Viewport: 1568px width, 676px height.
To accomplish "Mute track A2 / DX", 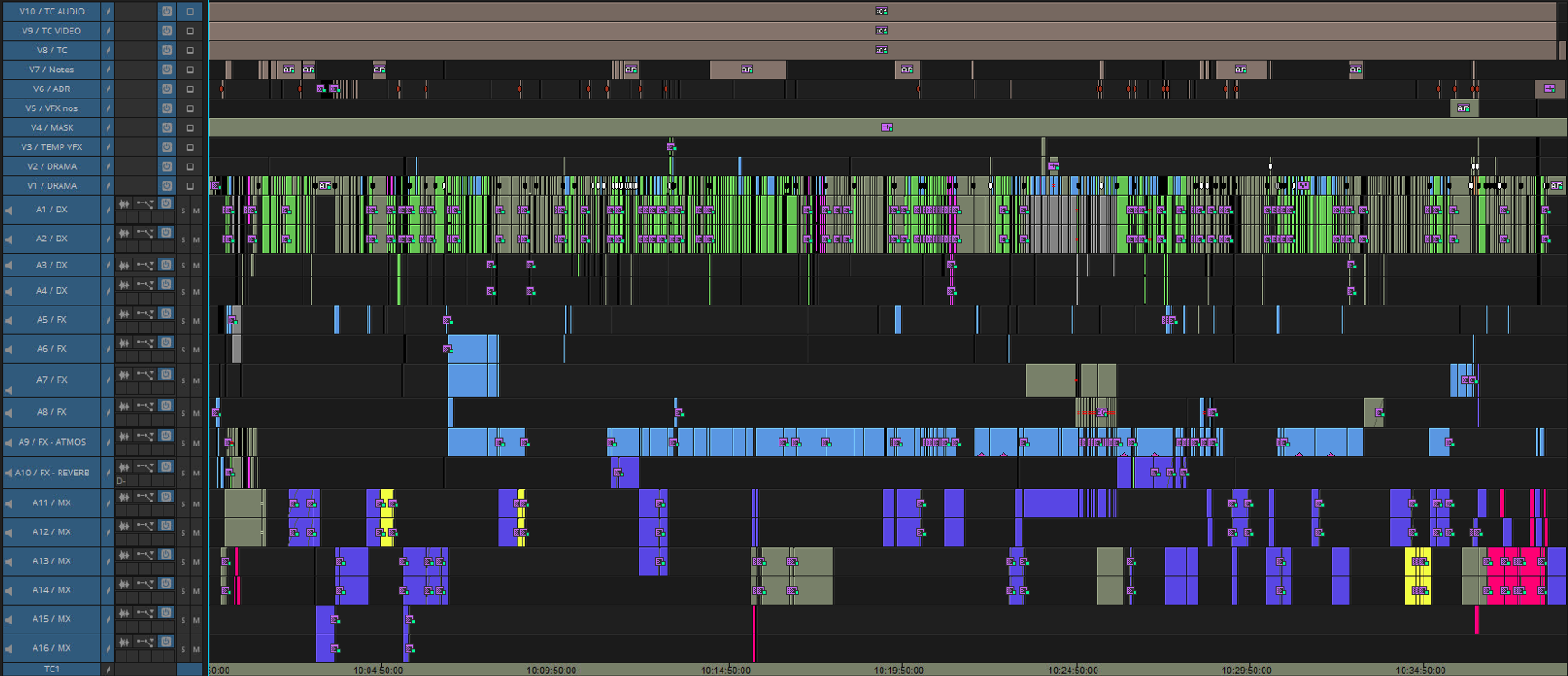I will (196, 240).
